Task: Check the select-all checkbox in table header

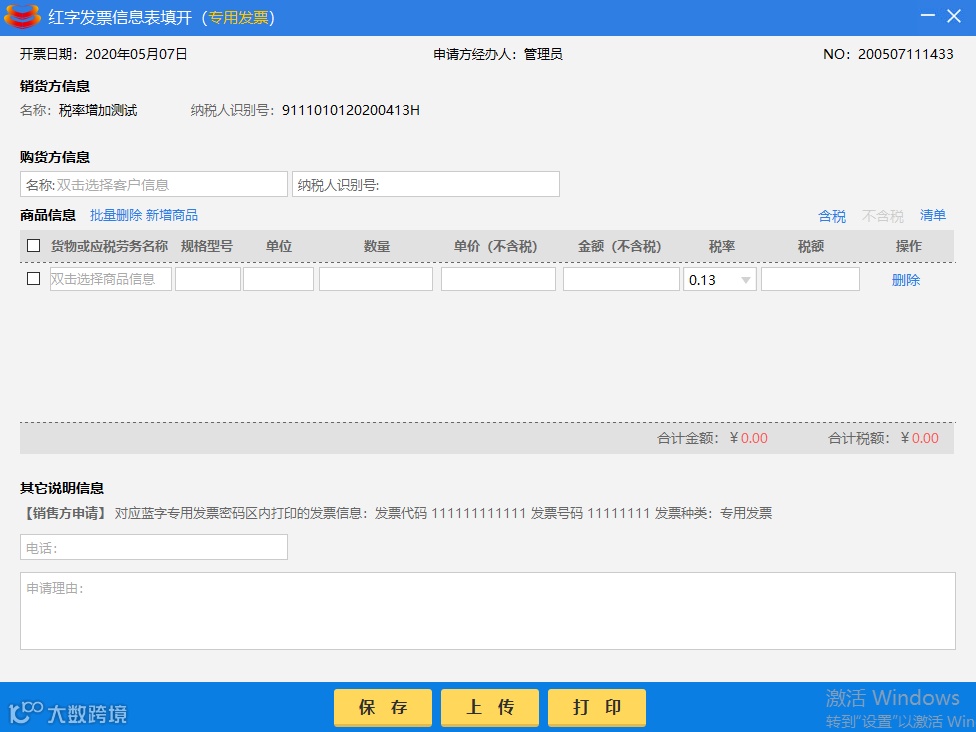Action: 34,246
